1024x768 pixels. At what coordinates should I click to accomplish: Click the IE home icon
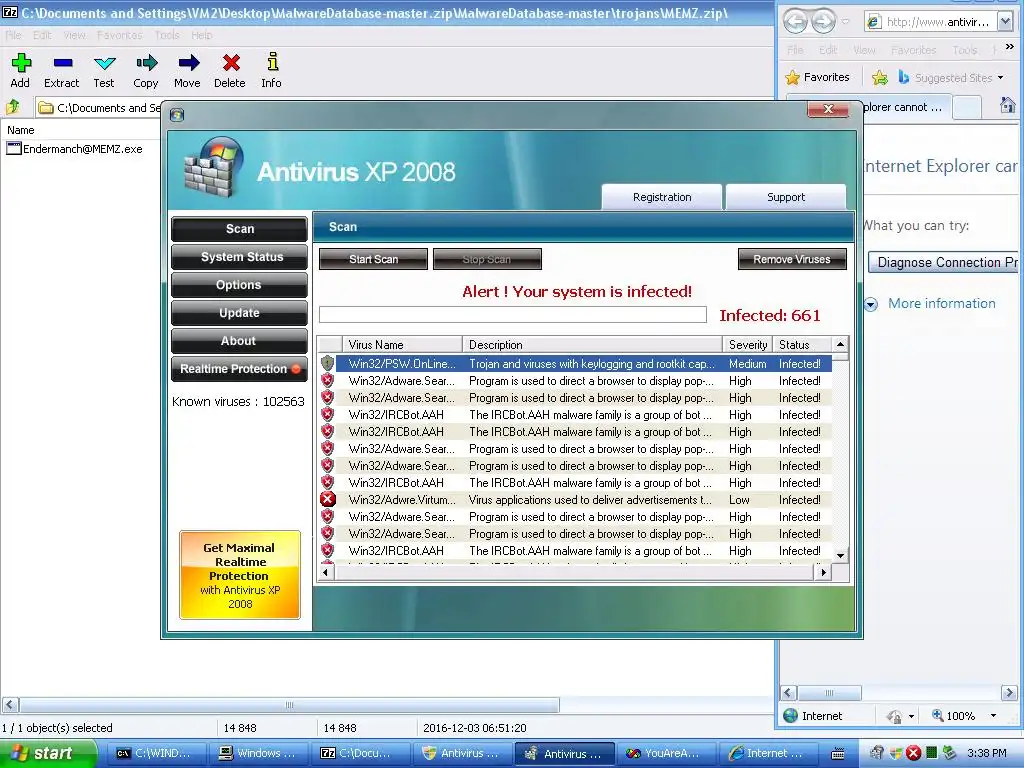[x=1008, y=105]
